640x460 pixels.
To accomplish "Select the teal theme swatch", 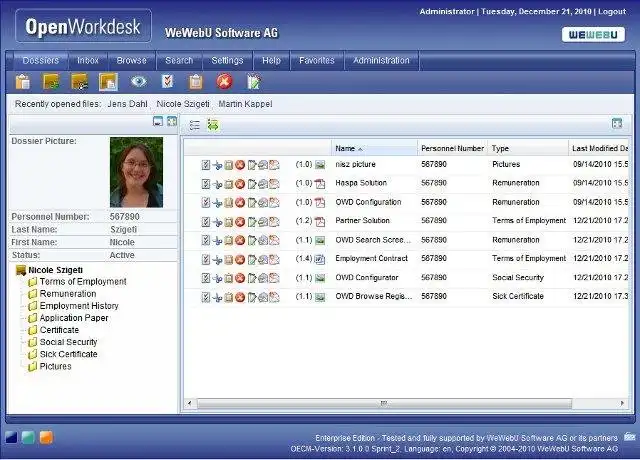I will coord(29,437).
